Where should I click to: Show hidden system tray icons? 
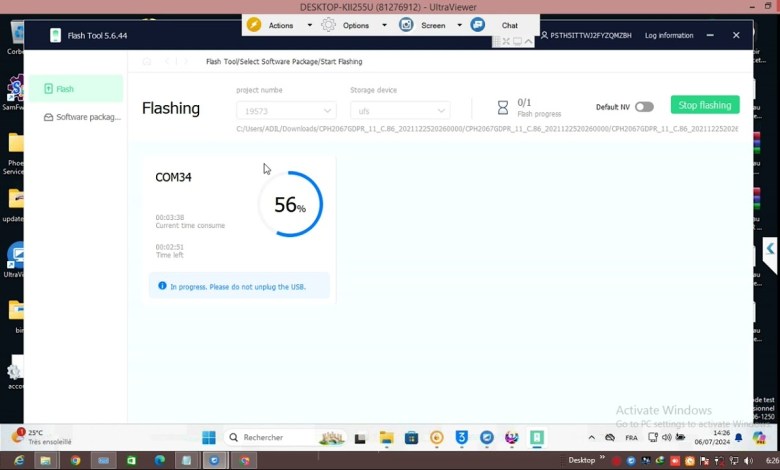(x=591, y=437)
